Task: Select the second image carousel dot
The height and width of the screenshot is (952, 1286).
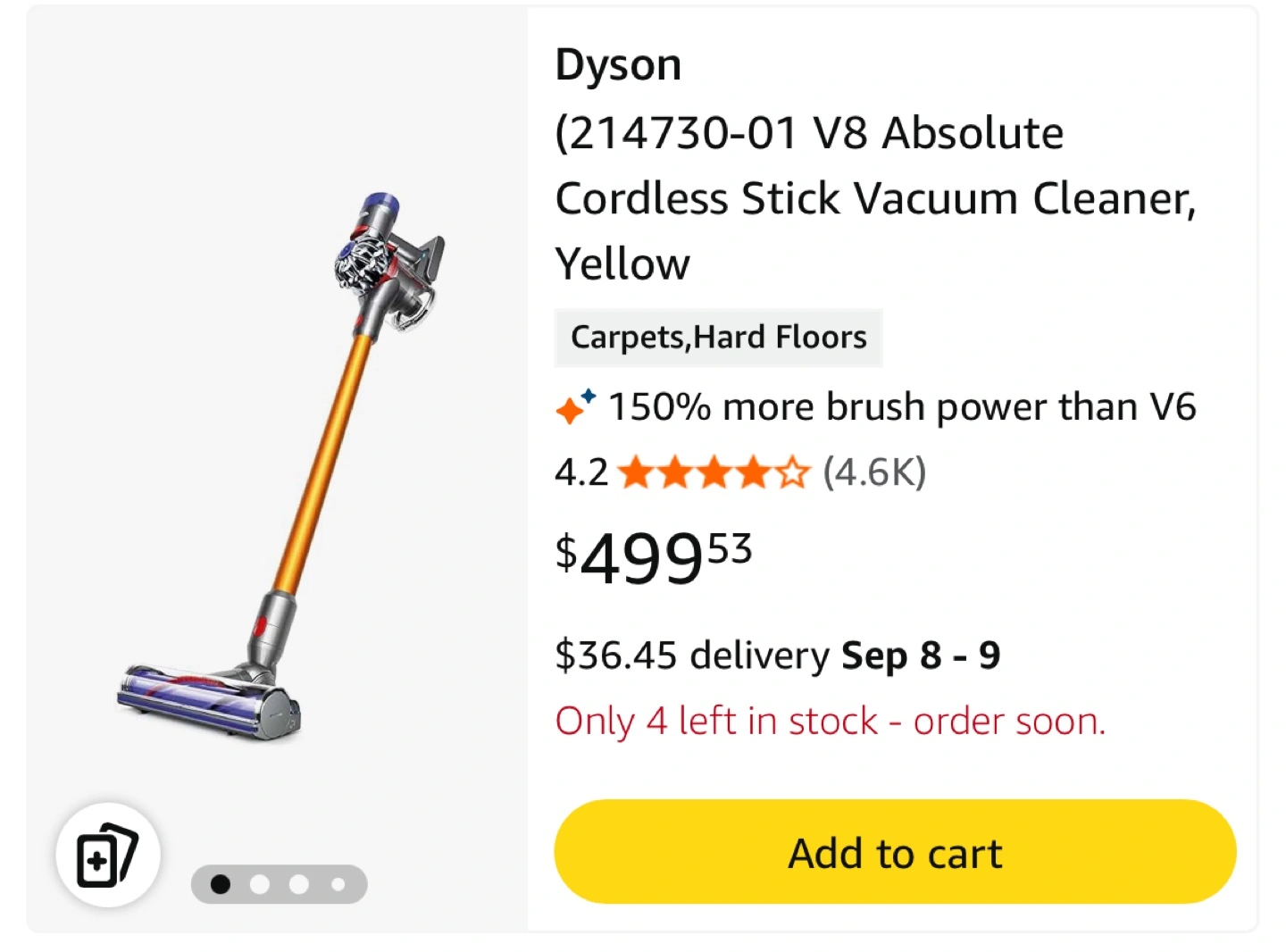Action: click(x=260, y=884)
